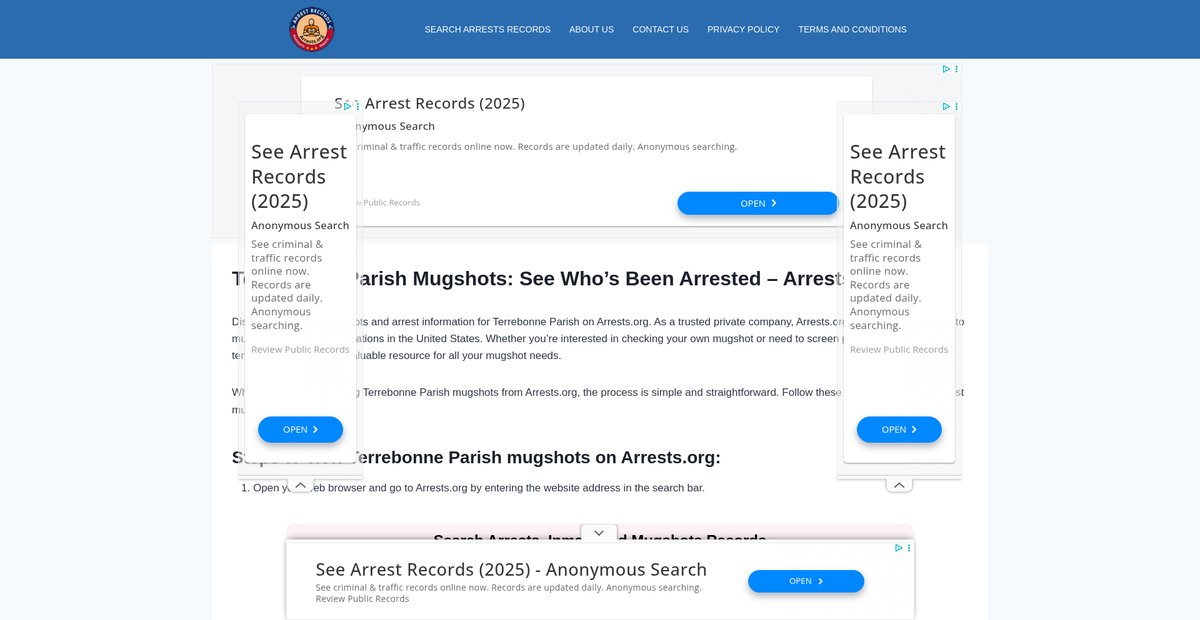1200x620 pixels.
Task: Open Privacy Policy in navigation
Action: pyautogui.click(x=743, y=30)
